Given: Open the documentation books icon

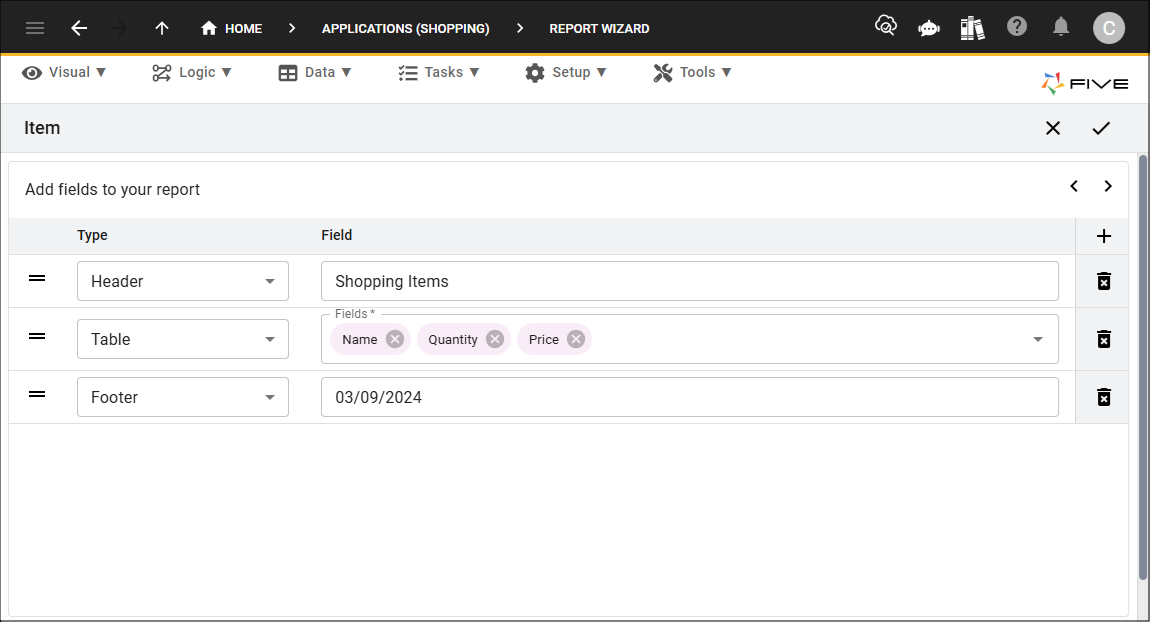Looking at the screenshot, I should (972, 29).
